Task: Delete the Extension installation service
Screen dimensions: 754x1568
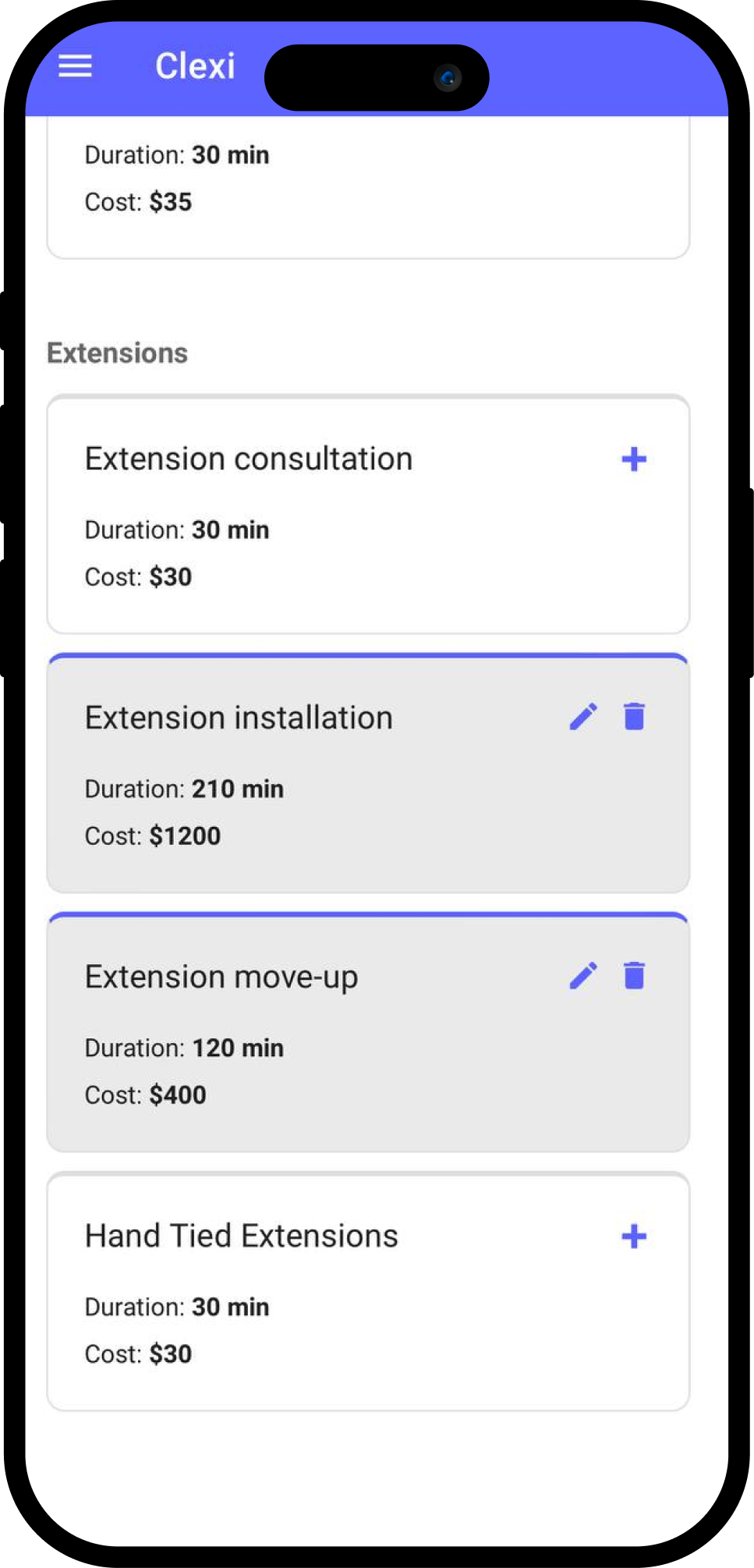Action: (x=635, y=716)
